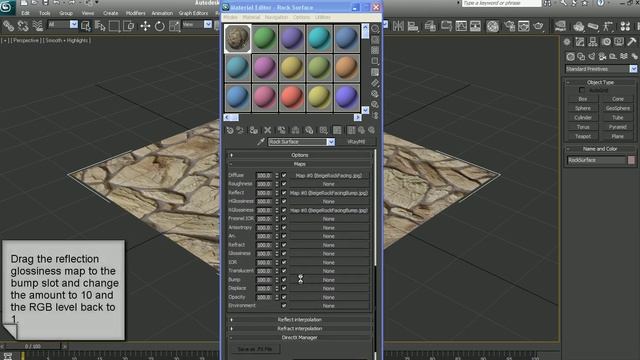Click Material ID Channel icon

pyautogui.click(x=323, y=130)
